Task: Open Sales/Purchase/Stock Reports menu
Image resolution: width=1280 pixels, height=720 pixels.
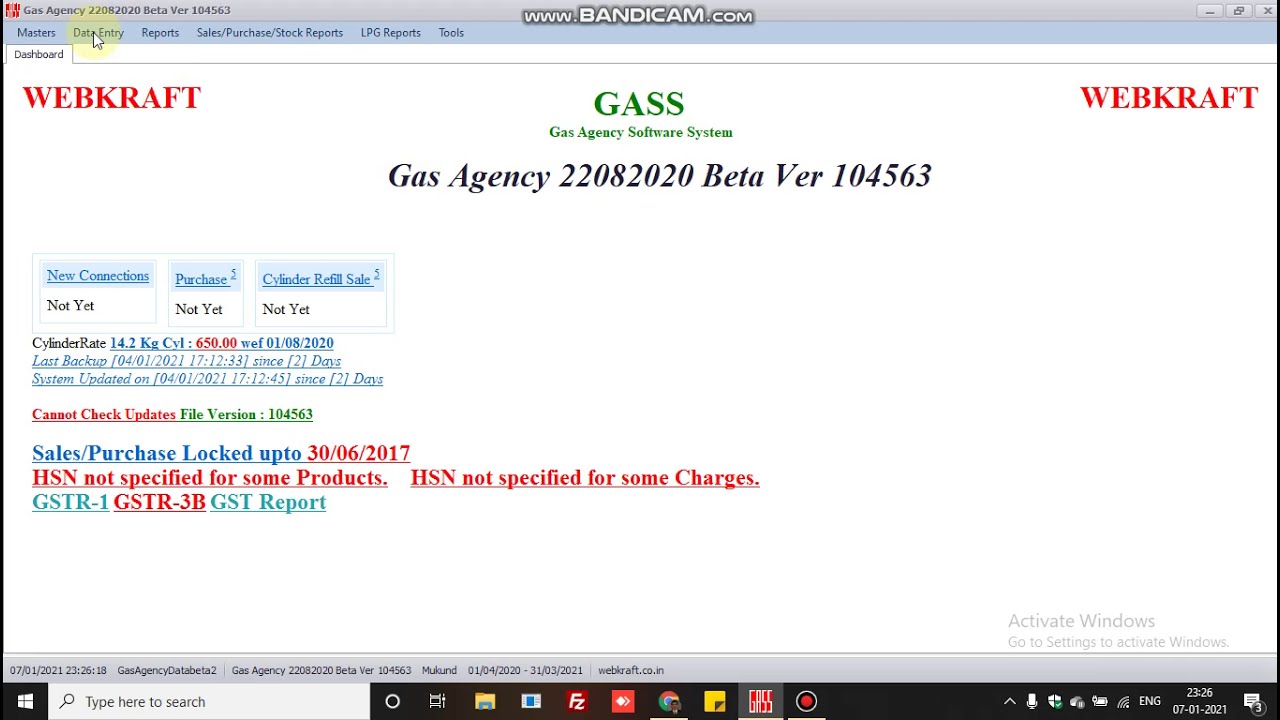Action: (270, 33)
